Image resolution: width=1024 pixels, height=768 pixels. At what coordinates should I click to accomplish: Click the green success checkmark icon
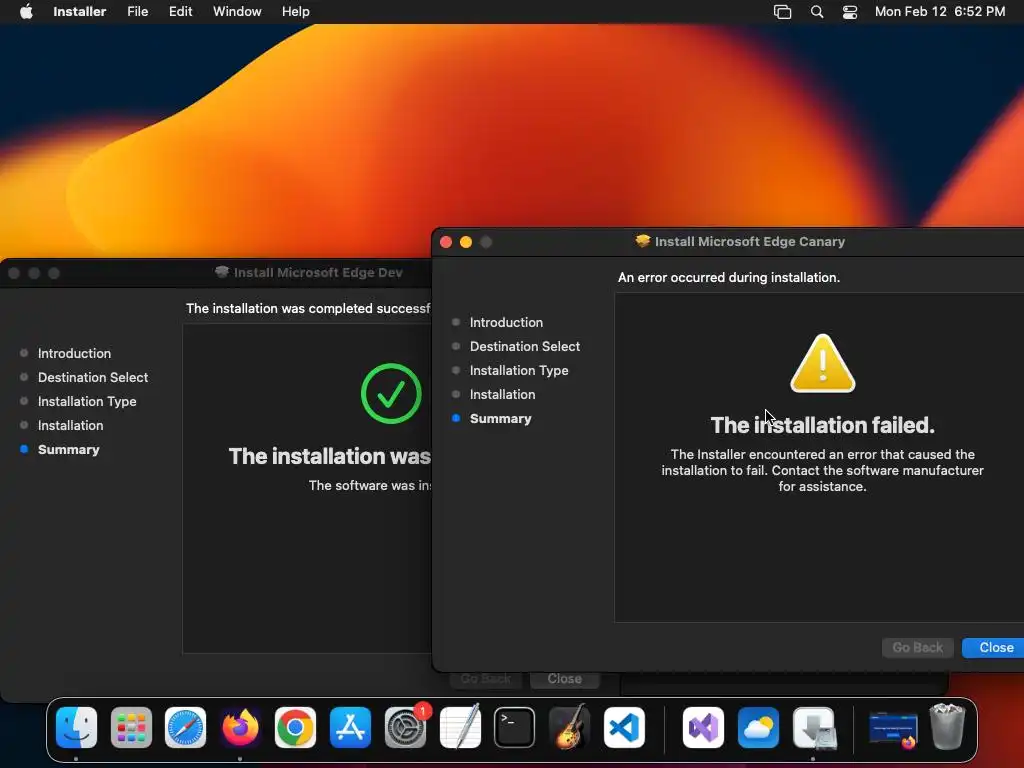pos(391,393)
